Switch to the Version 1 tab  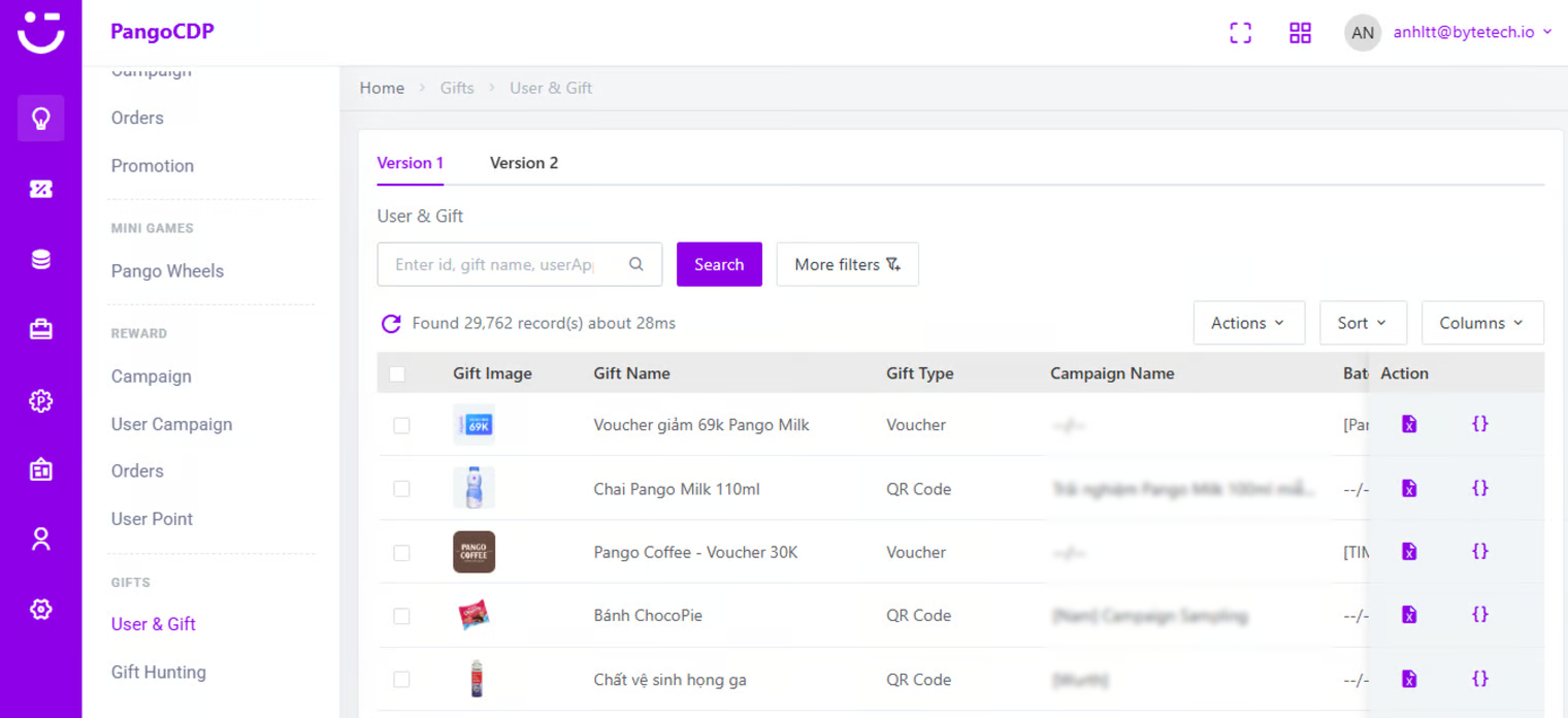pos(410,163)
